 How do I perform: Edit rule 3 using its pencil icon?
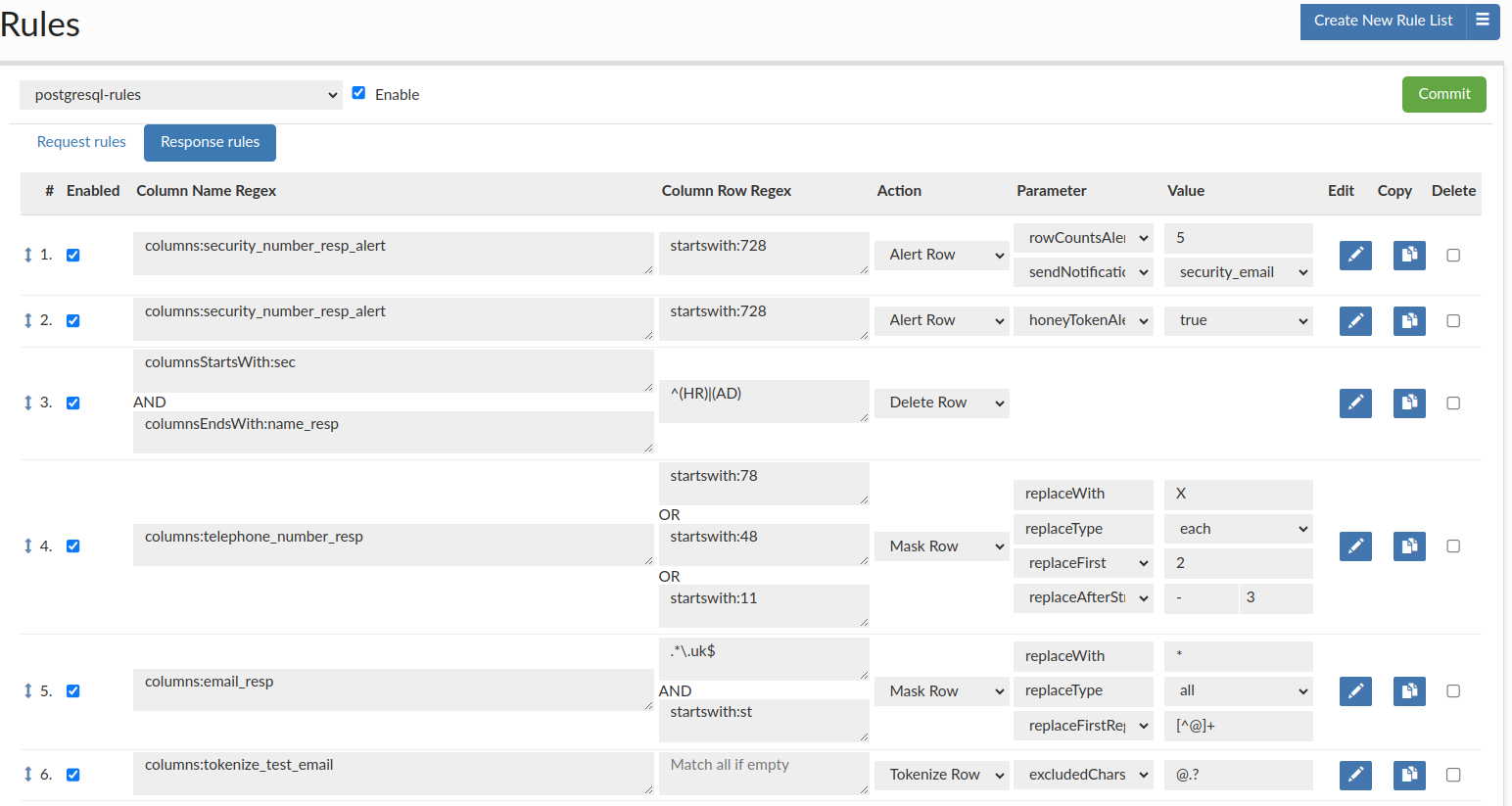pos(1355,403)
